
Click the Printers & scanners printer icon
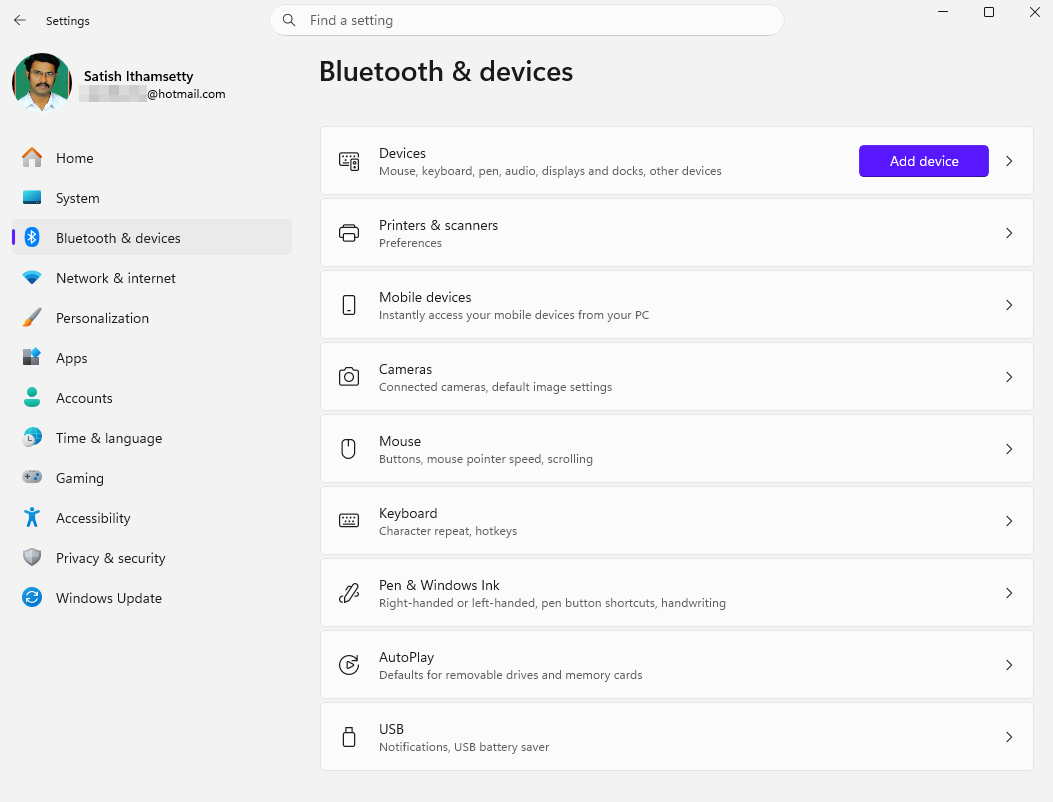pos(349,233)
